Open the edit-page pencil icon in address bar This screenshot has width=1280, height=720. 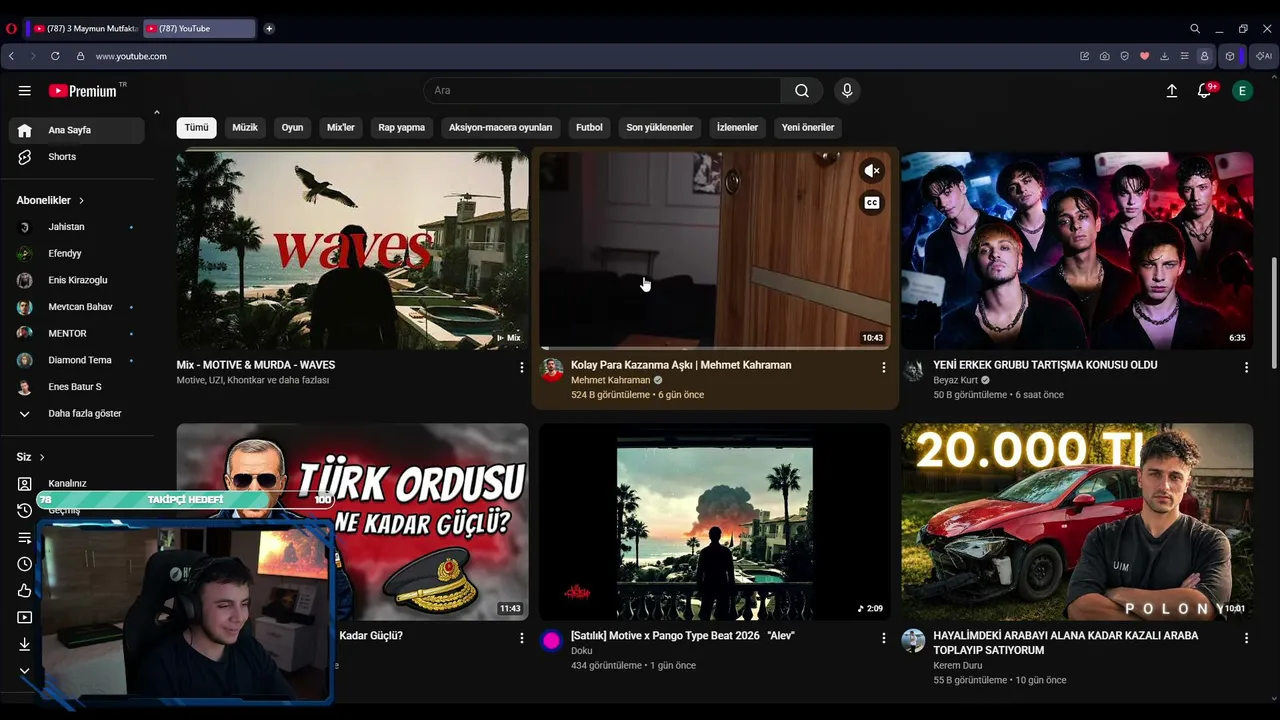coord(1084,56)
